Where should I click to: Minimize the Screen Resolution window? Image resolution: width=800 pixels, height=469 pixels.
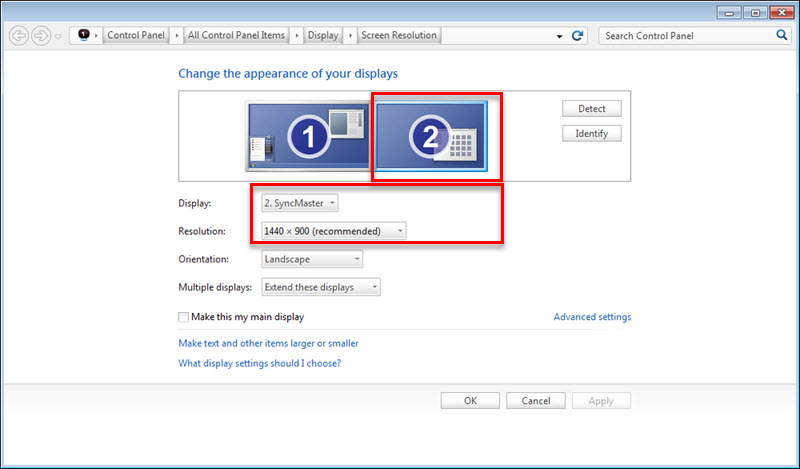730,13
